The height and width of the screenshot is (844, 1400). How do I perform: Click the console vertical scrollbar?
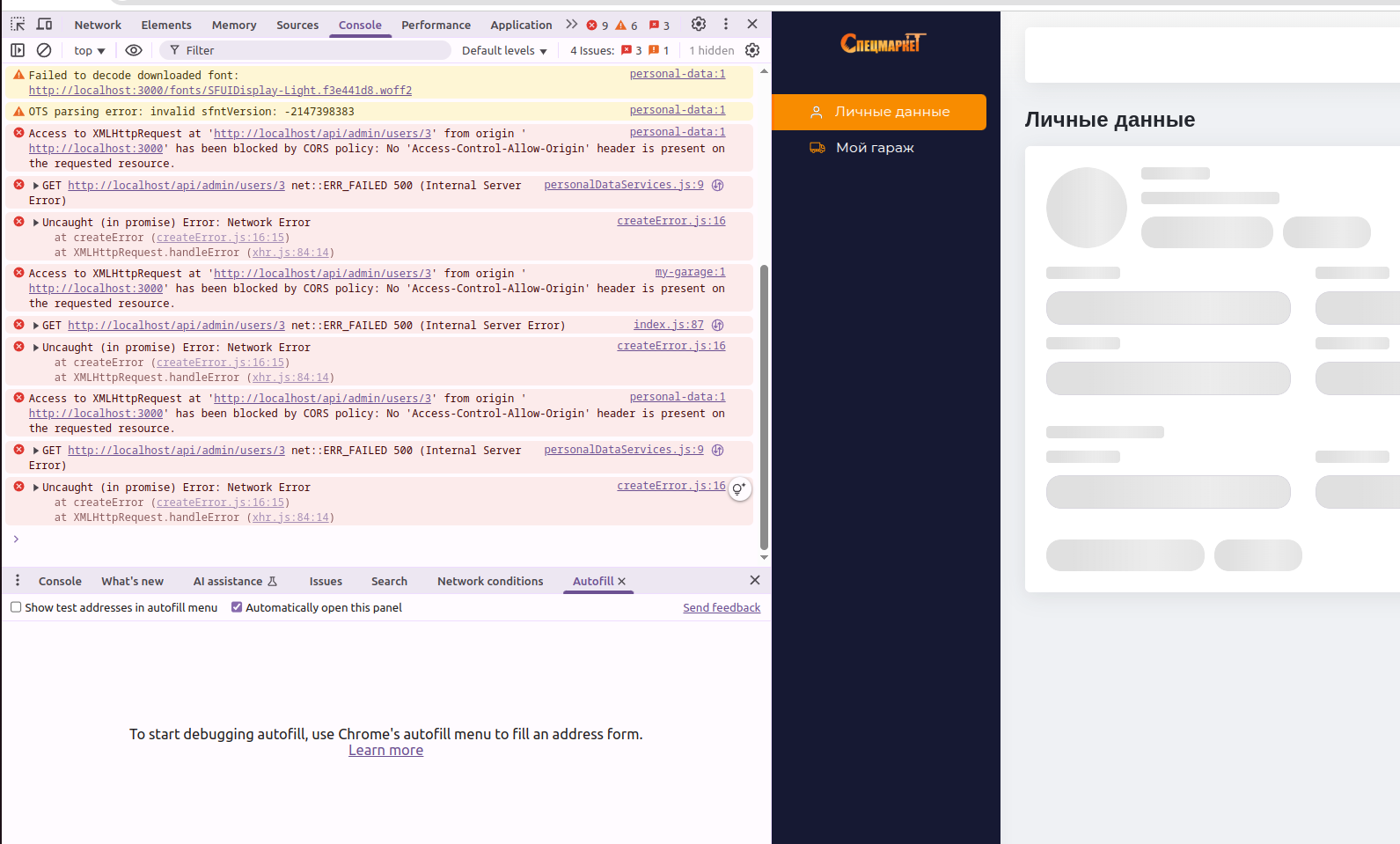[x=764, y=407]
